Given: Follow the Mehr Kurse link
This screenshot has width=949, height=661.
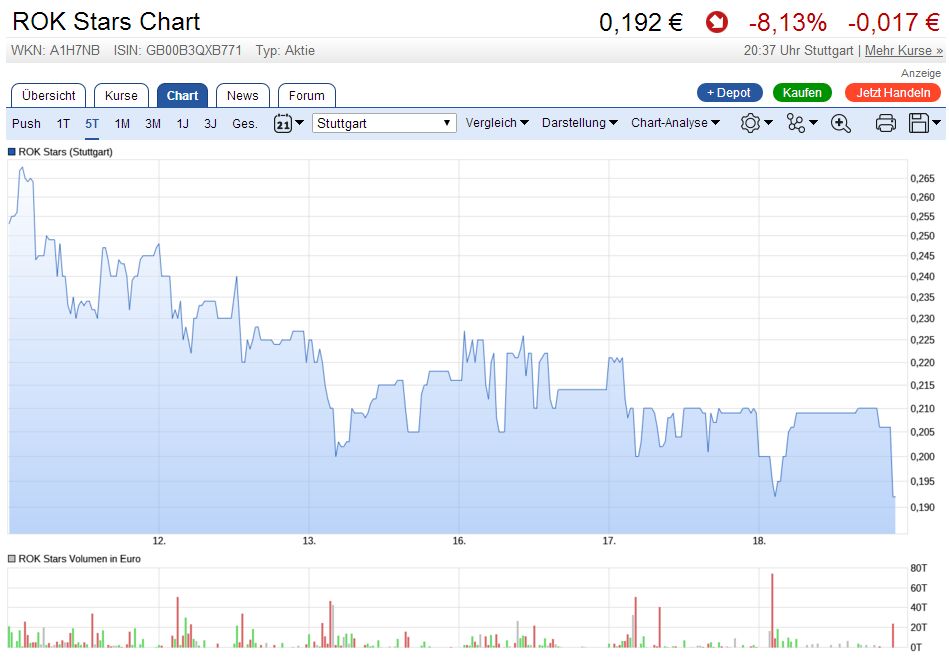Looking at the screenshot, I should [904, 51].
